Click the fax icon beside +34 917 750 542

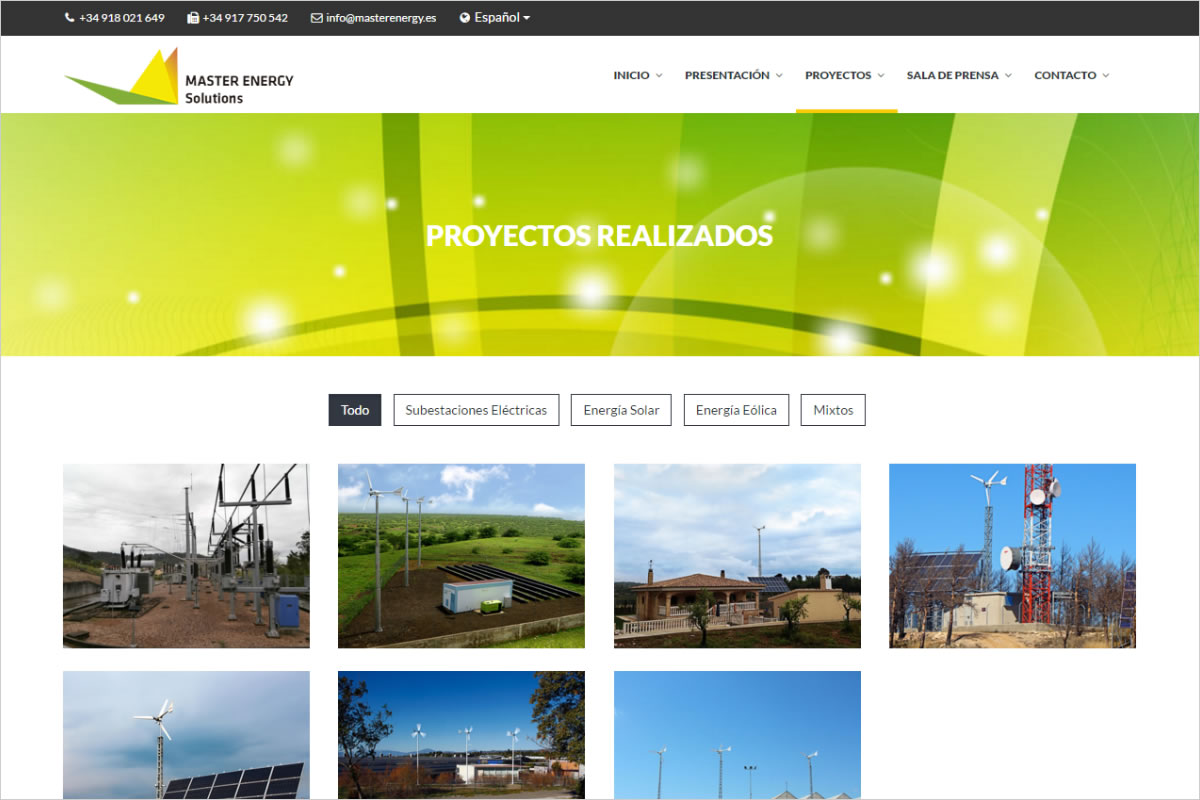click(193, 18)
